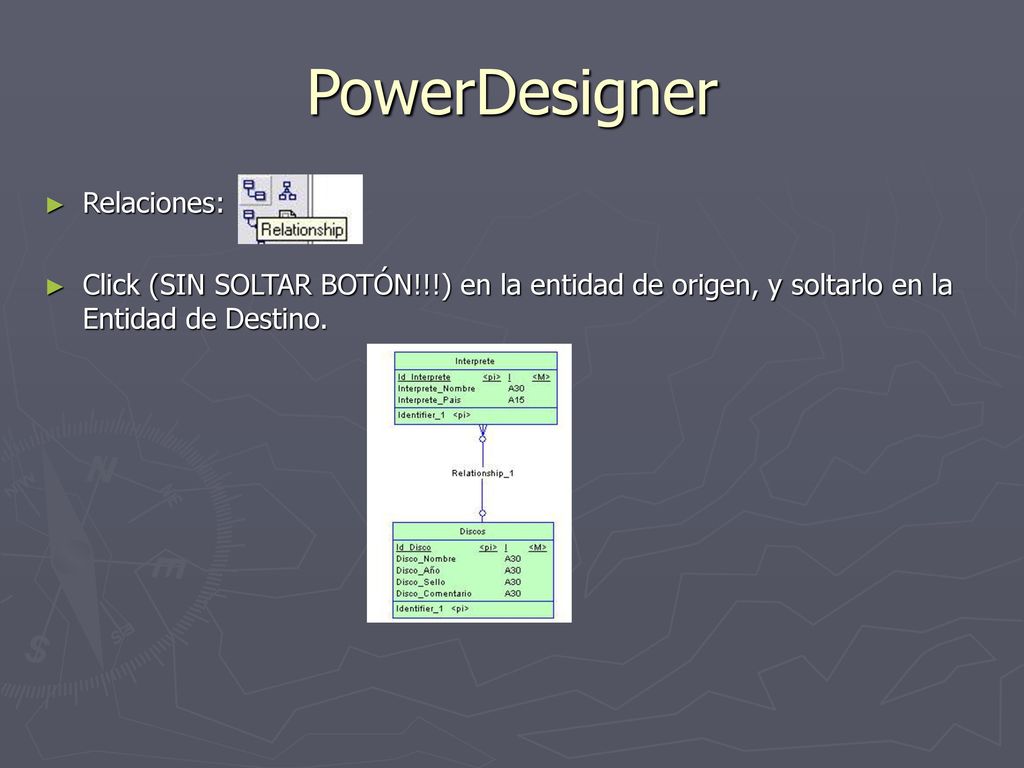Click the Relationship tooltip label

(302, 230)
